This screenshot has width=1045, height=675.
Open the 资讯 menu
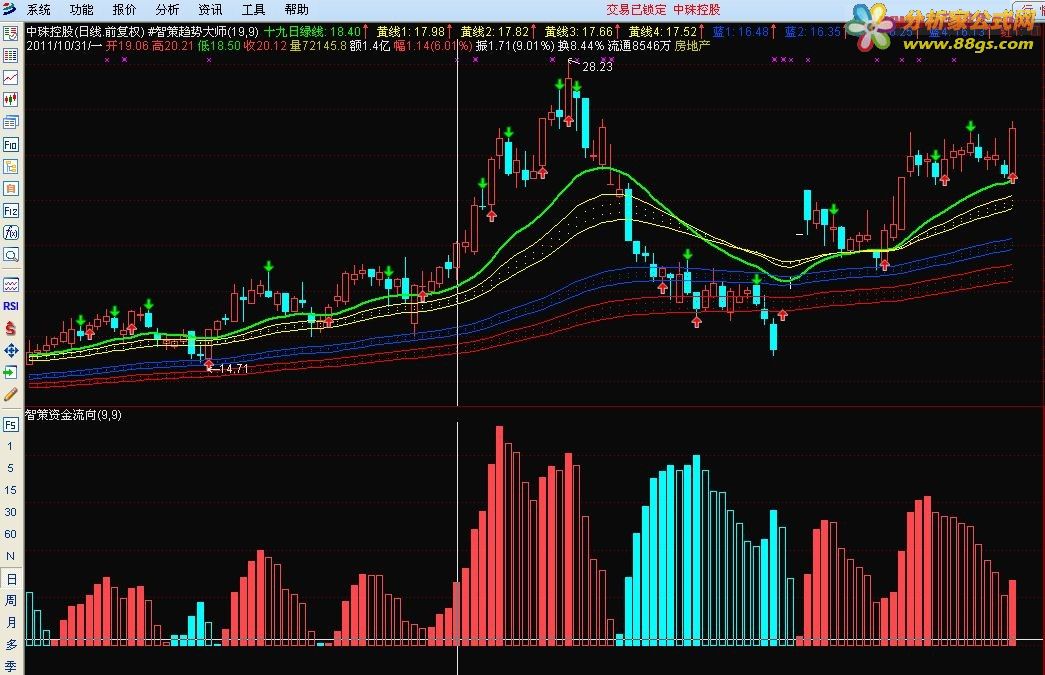(x=210, y=9)
